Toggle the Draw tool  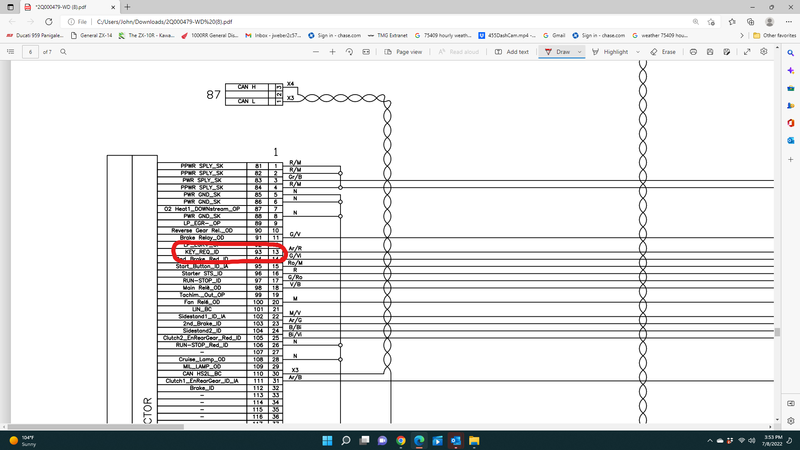pyautogui.click(x=557, y=52)
